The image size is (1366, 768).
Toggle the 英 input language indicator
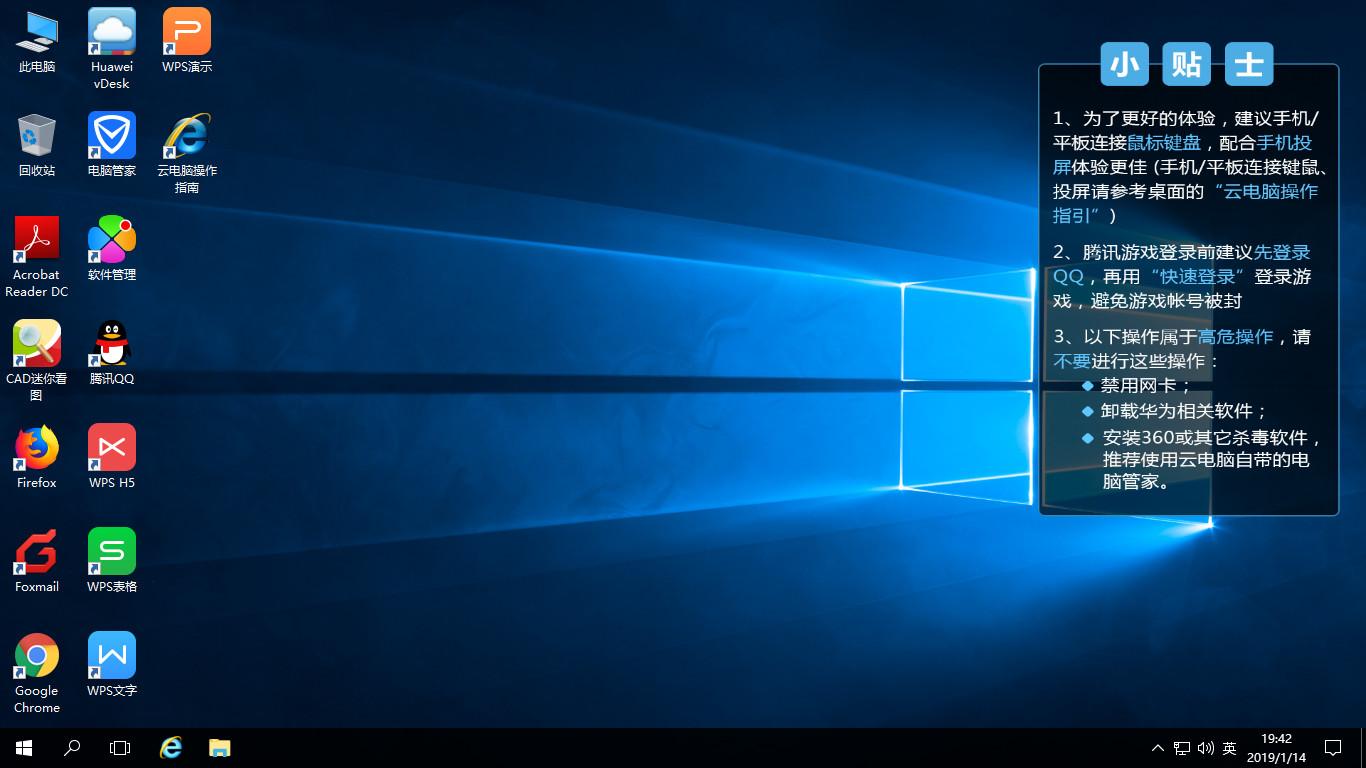tap(1230, 748)
